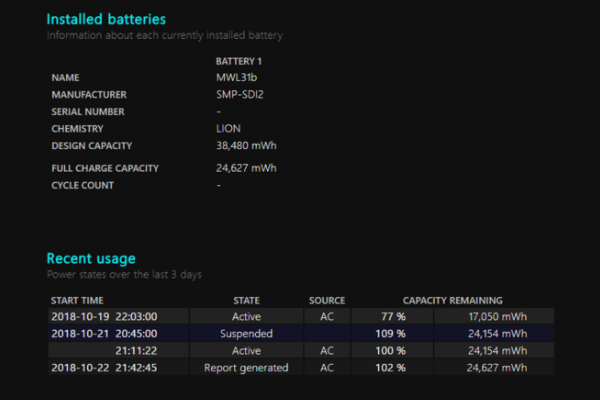Click the 17,050 mWh capacity cell
Screen dimensions: 600x400
point(494,317)
